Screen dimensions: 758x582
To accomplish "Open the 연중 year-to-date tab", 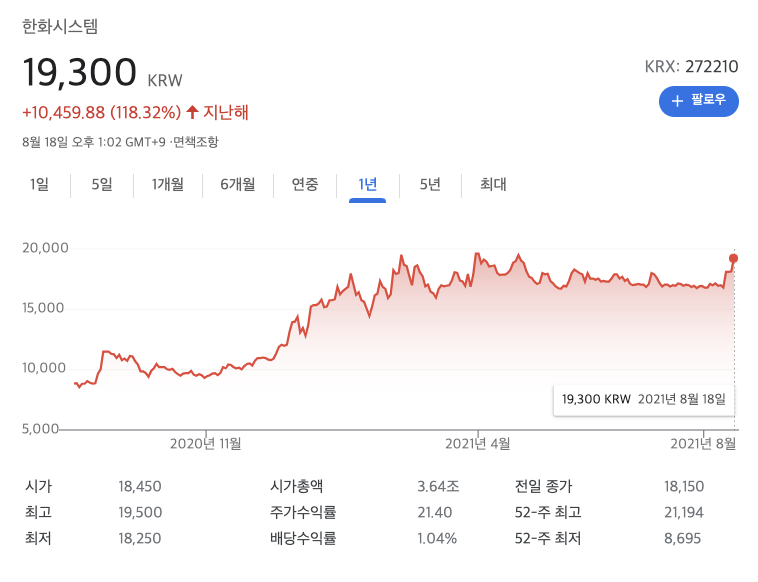I will pos(305,184).
